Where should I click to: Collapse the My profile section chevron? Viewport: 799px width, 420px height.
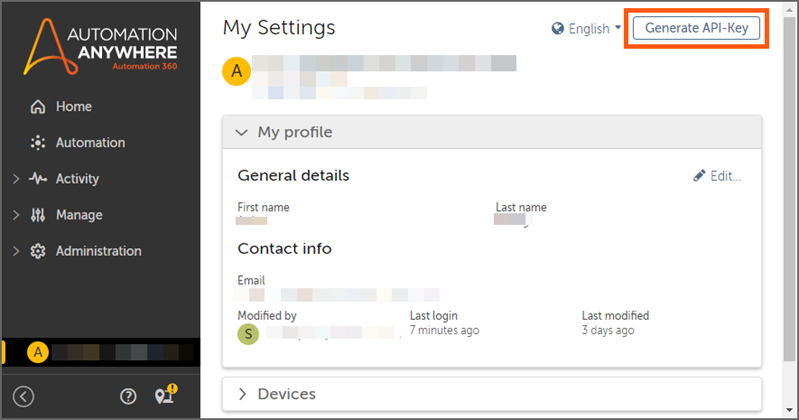(x=242, y=133)
